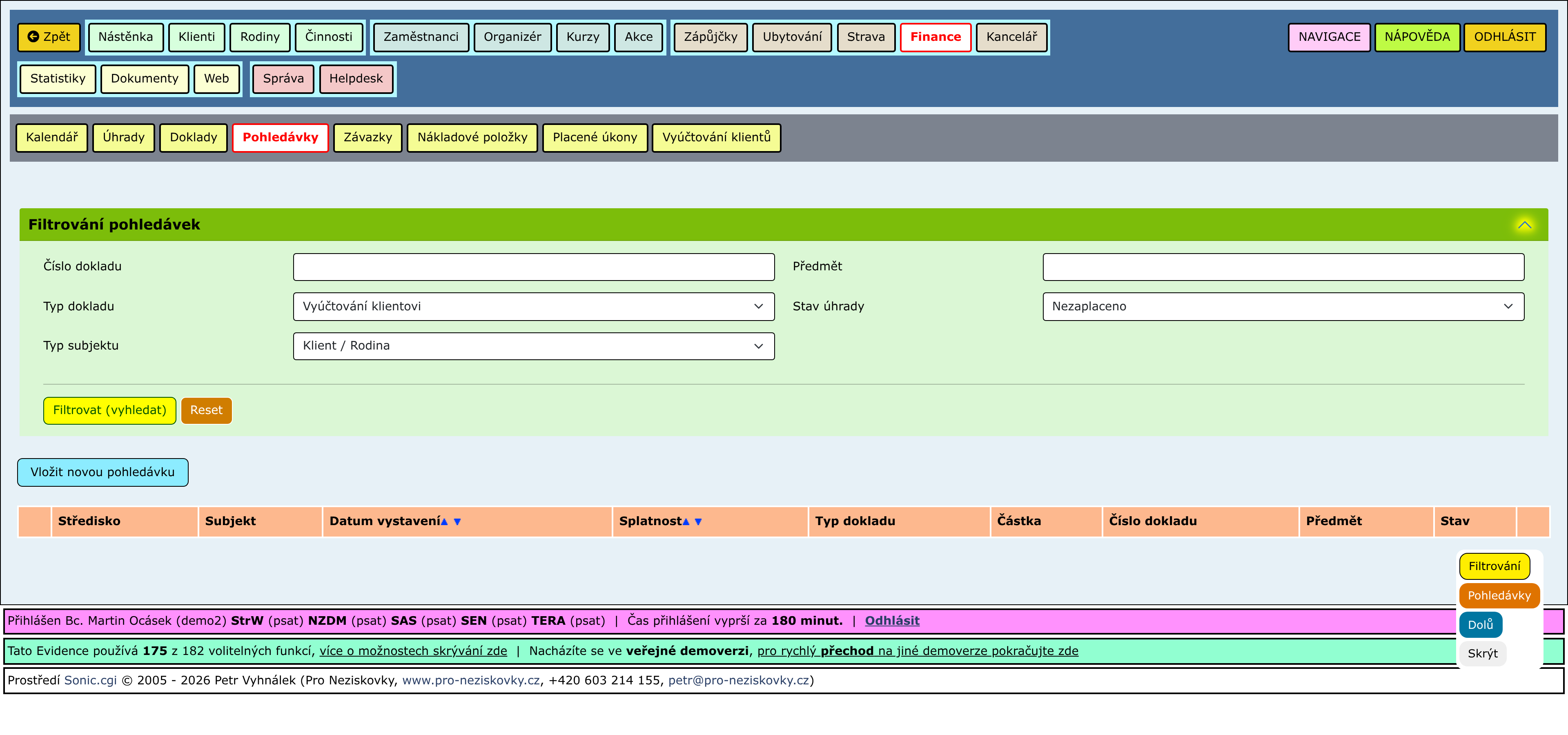Open the Klienti menu item
The width and height of the screenshot is (1568, 735).
(x=196, y=37)
